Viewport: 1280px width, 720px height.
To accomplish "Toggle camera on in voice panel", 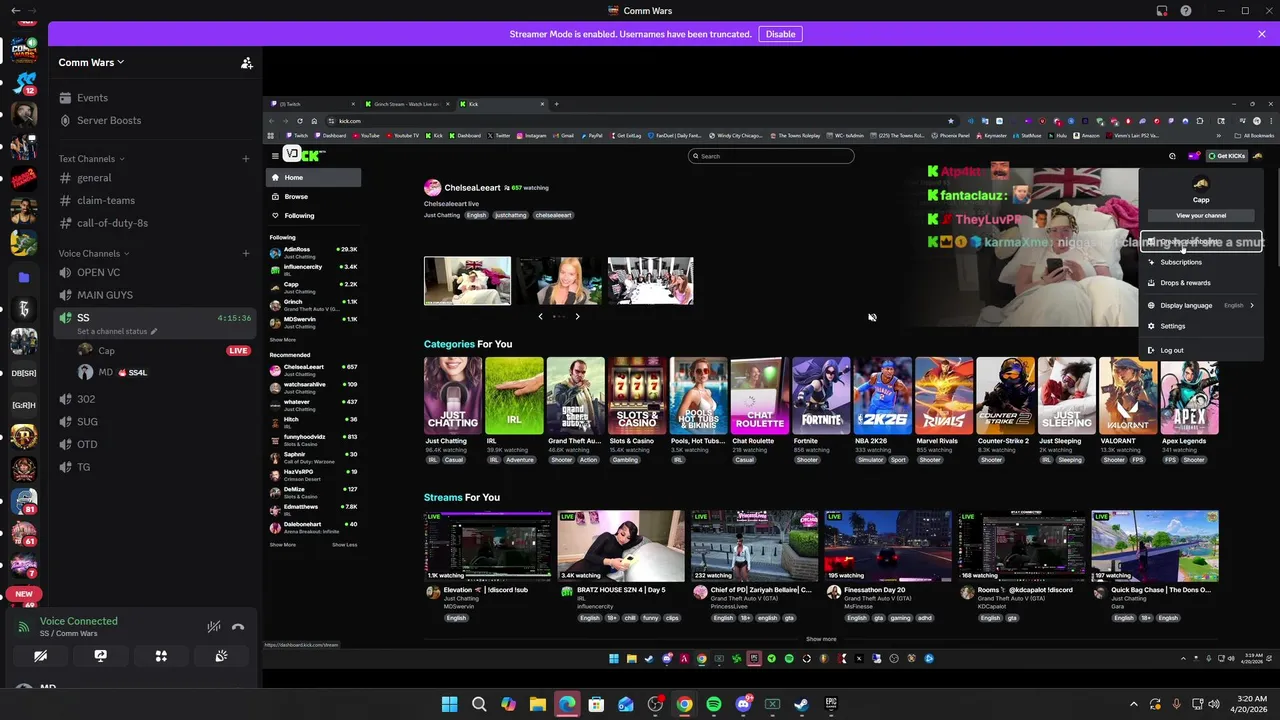I will point(40,656).
